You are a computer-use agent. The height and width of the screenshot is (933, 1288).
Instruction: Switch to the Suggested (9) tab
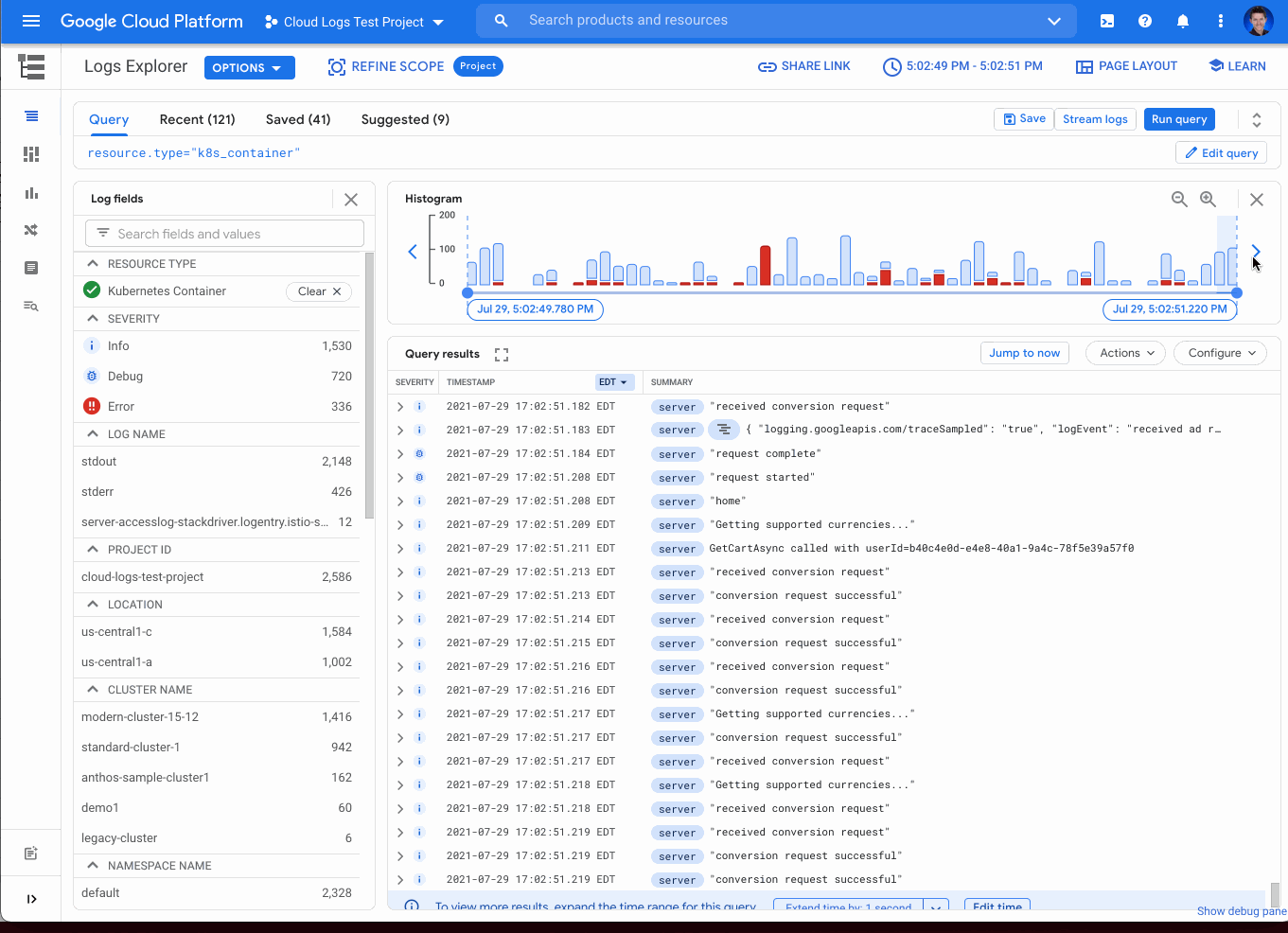point(405,119)
